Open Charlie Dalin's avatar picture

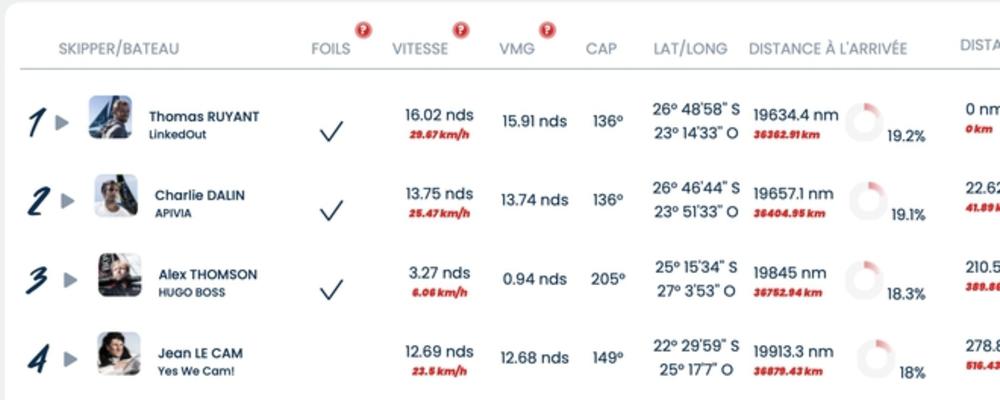pos(116,196)
